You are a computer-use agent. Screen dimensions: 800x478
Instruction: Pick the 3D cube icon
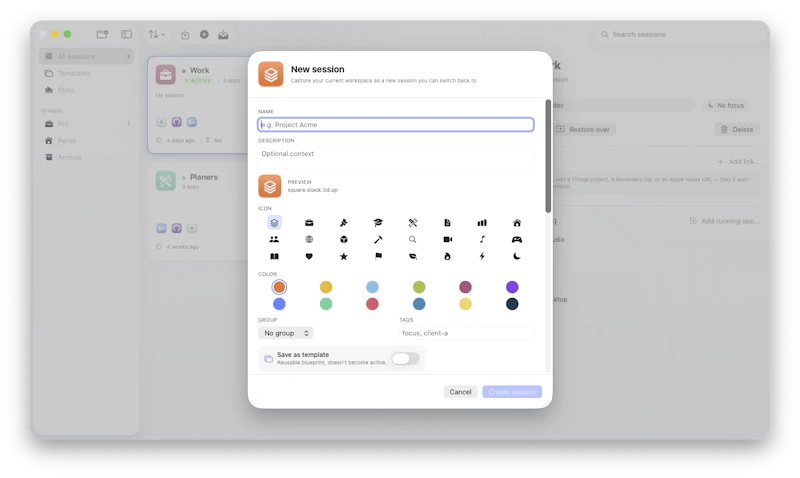[344, 239]
